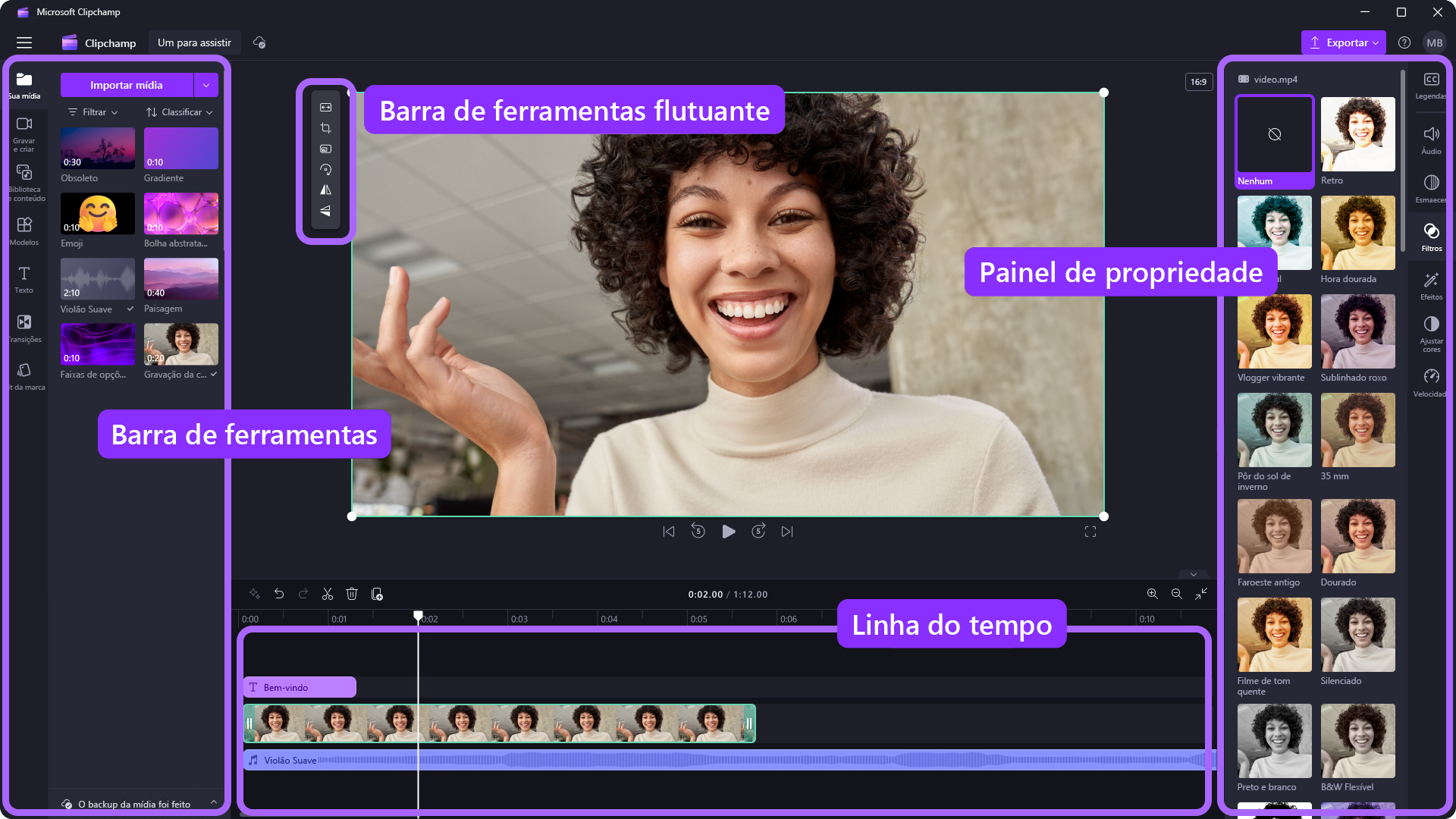Screen dimensions: 1456x819
Task: Open MB account avatar
Action: coord(1435,42)
